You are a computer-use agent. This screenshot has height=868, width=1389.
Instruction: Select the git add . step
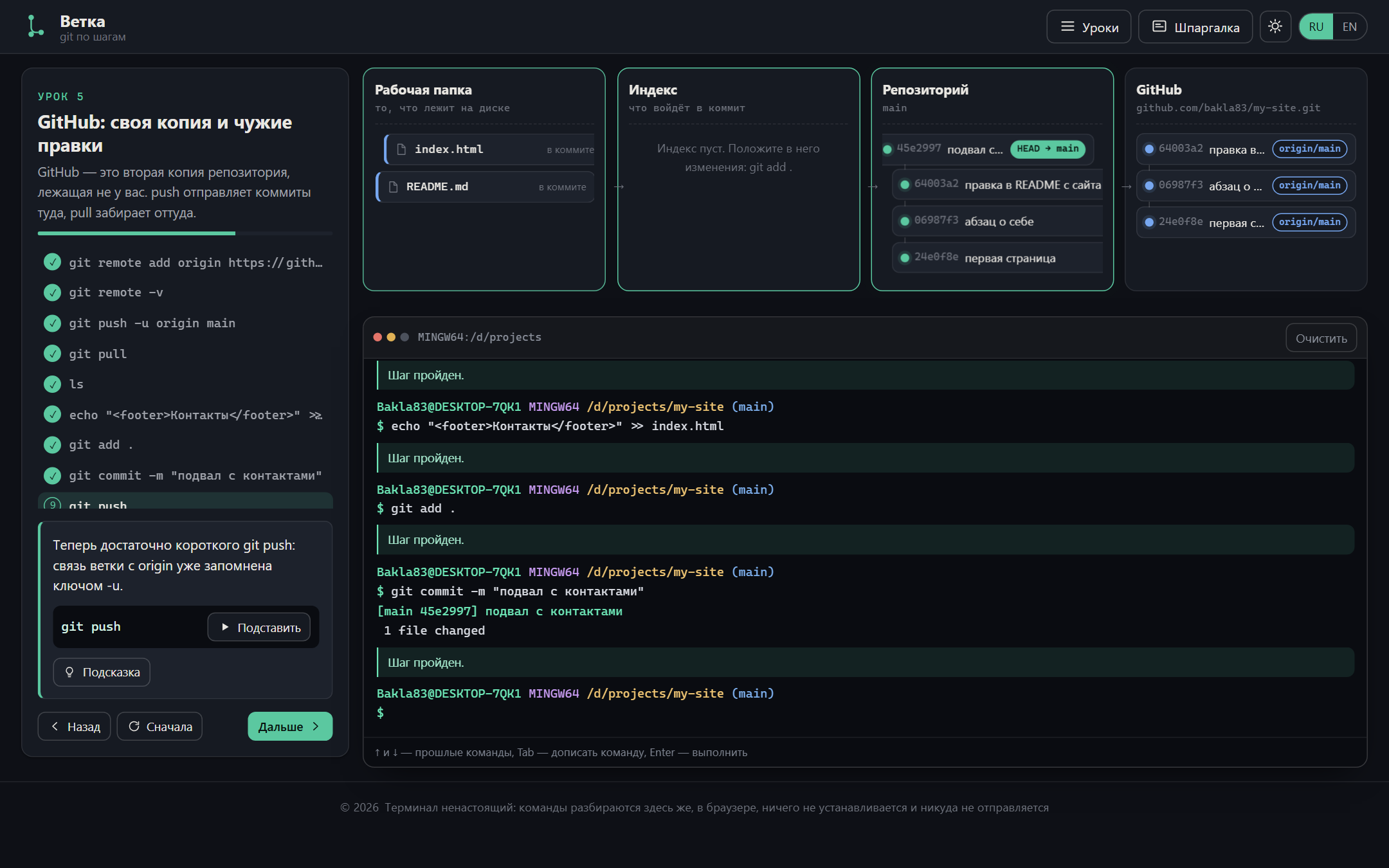point(185,445)
